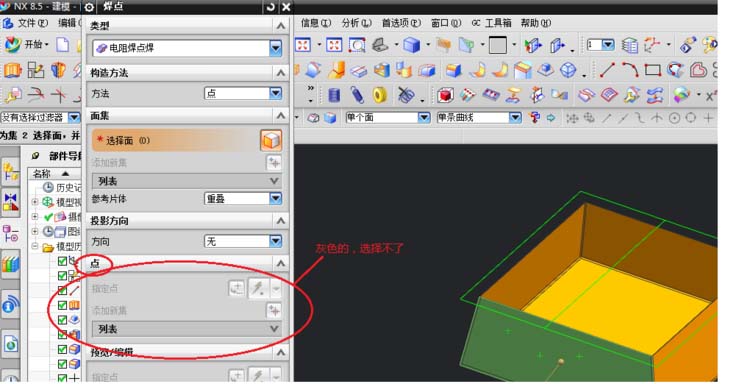The width and height of the screenshot is (730, 384).
Task: Open the HD3D info sidebar icon
Action: pos(10,305)
